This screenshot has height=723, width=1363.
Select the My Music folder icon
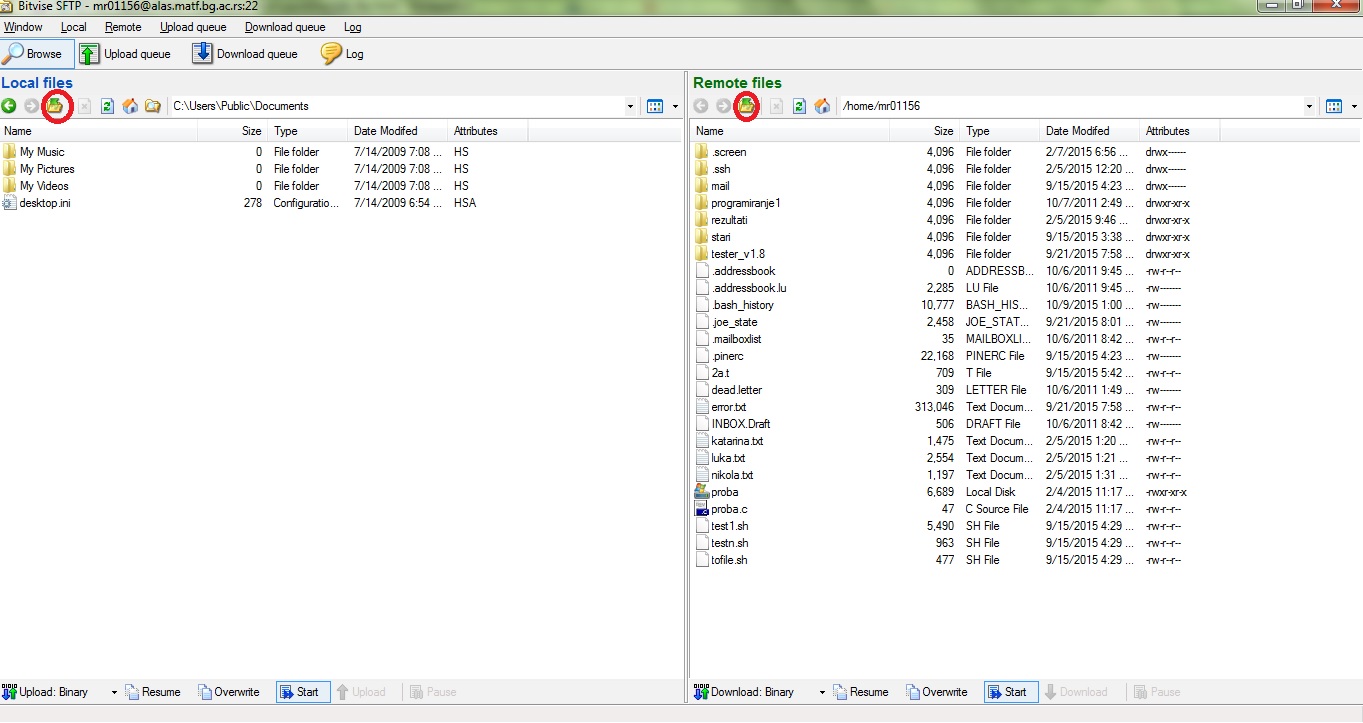pyautogui.click(x=10, y=152)
